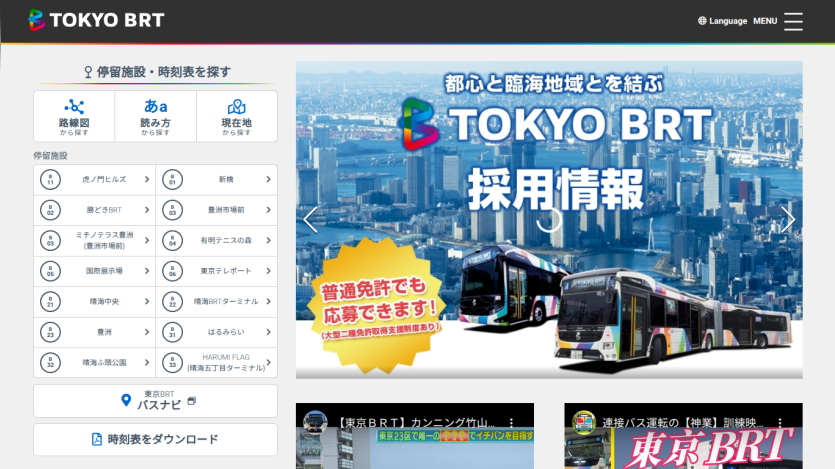Select the current location (現在地) search icon
Viewport: 835px width, 469px height.
[236, 106]
